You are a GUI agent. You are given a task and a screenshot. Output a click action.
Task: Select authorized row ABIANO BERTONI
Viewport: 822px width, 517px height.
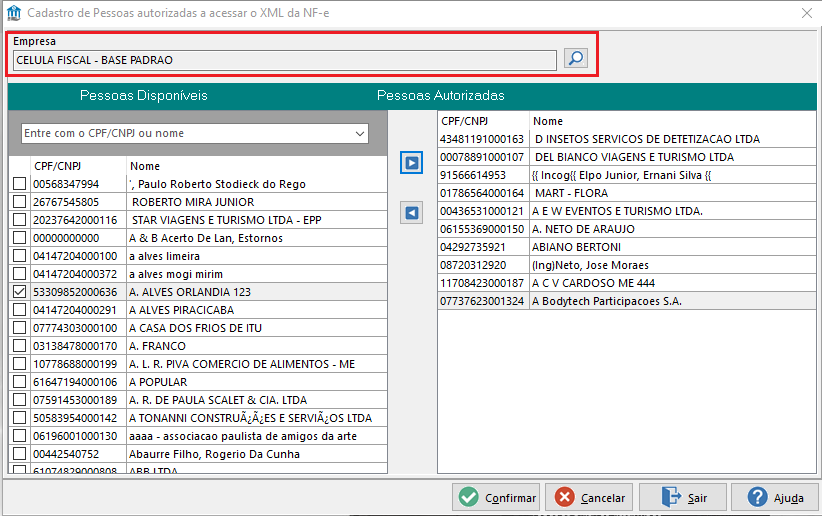pyautogui.click(x=627, y=247)
